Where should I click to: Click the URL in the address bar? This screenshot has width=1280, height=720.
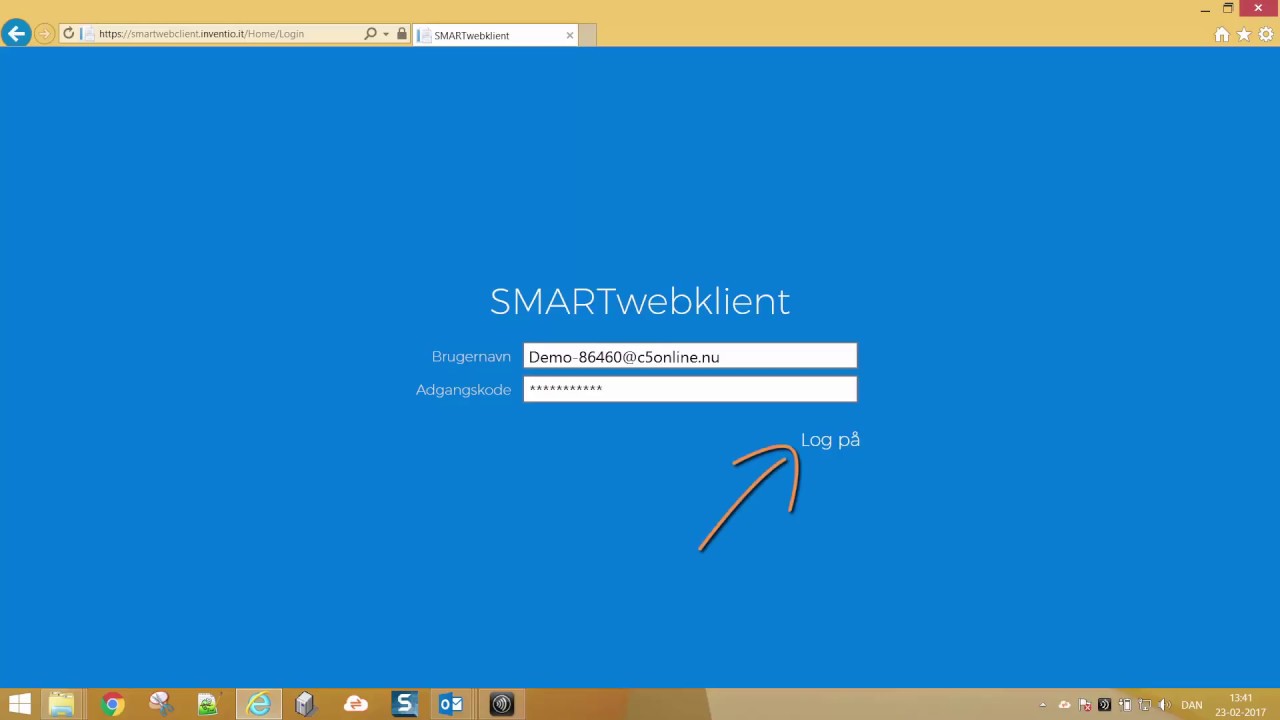[201, 34]
